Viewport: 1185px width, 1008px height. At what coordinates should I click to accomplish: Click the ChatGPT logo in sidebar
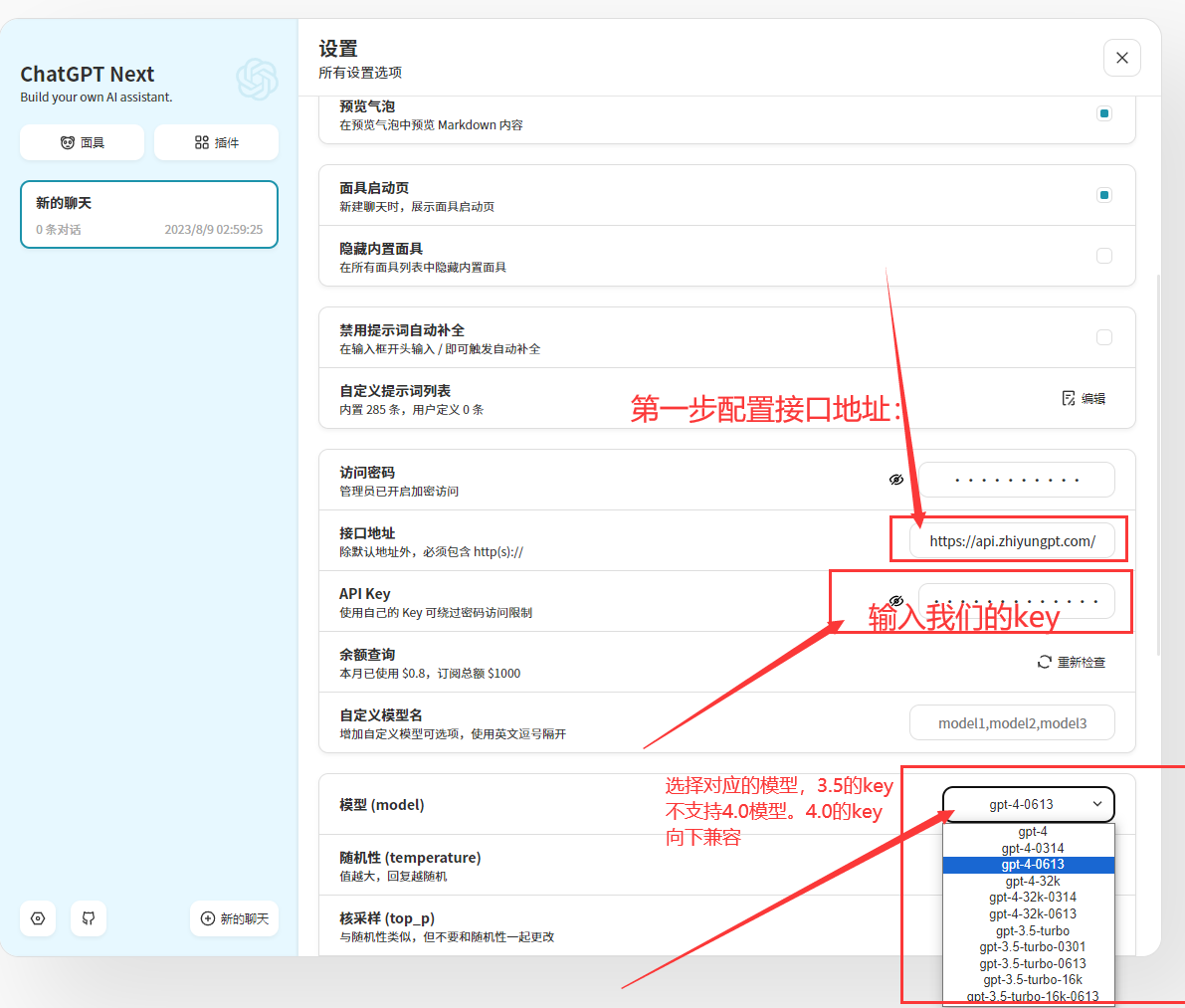257,80
